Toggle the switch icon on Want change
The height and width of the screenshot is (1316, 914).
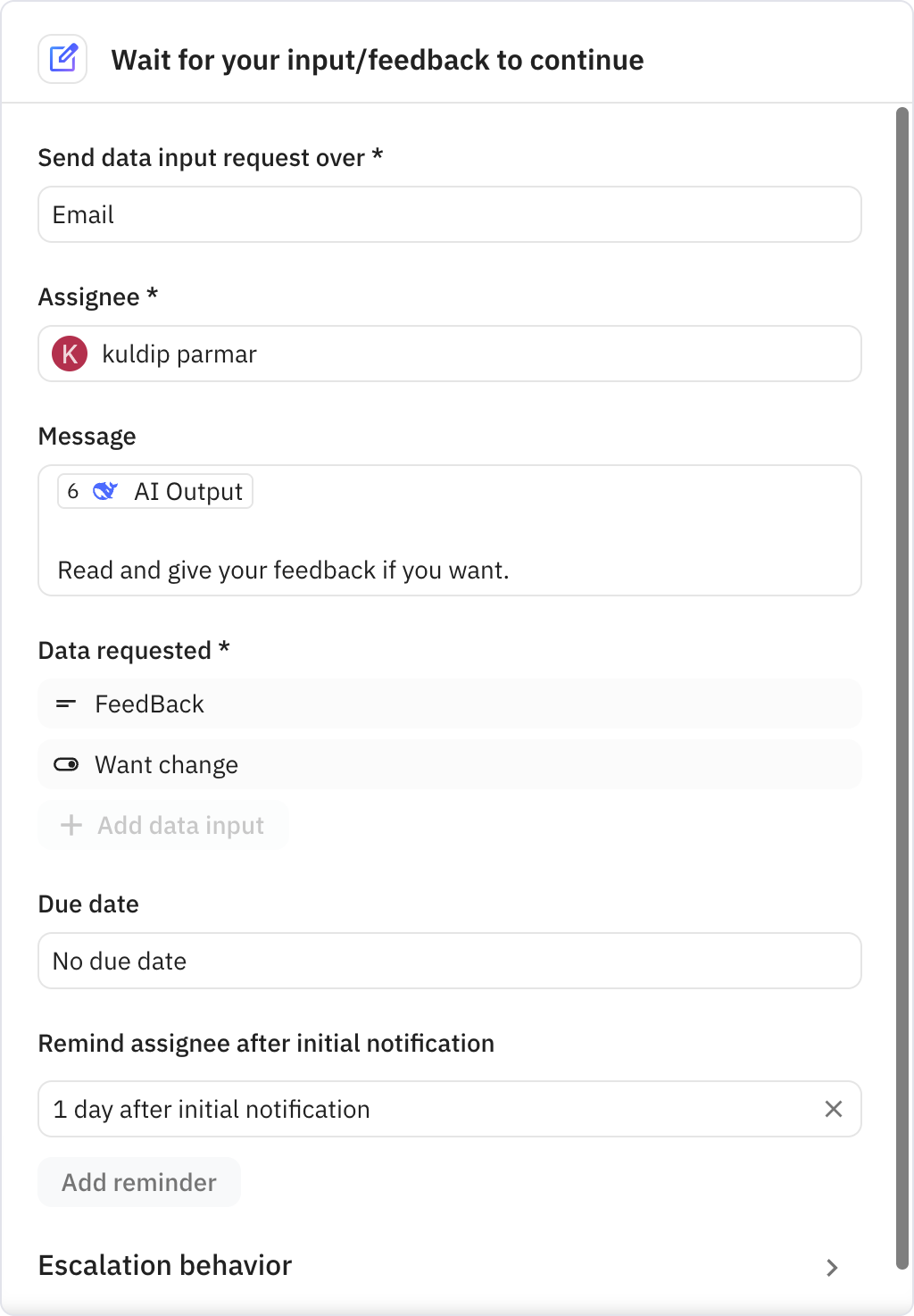[x=67, y=764]
